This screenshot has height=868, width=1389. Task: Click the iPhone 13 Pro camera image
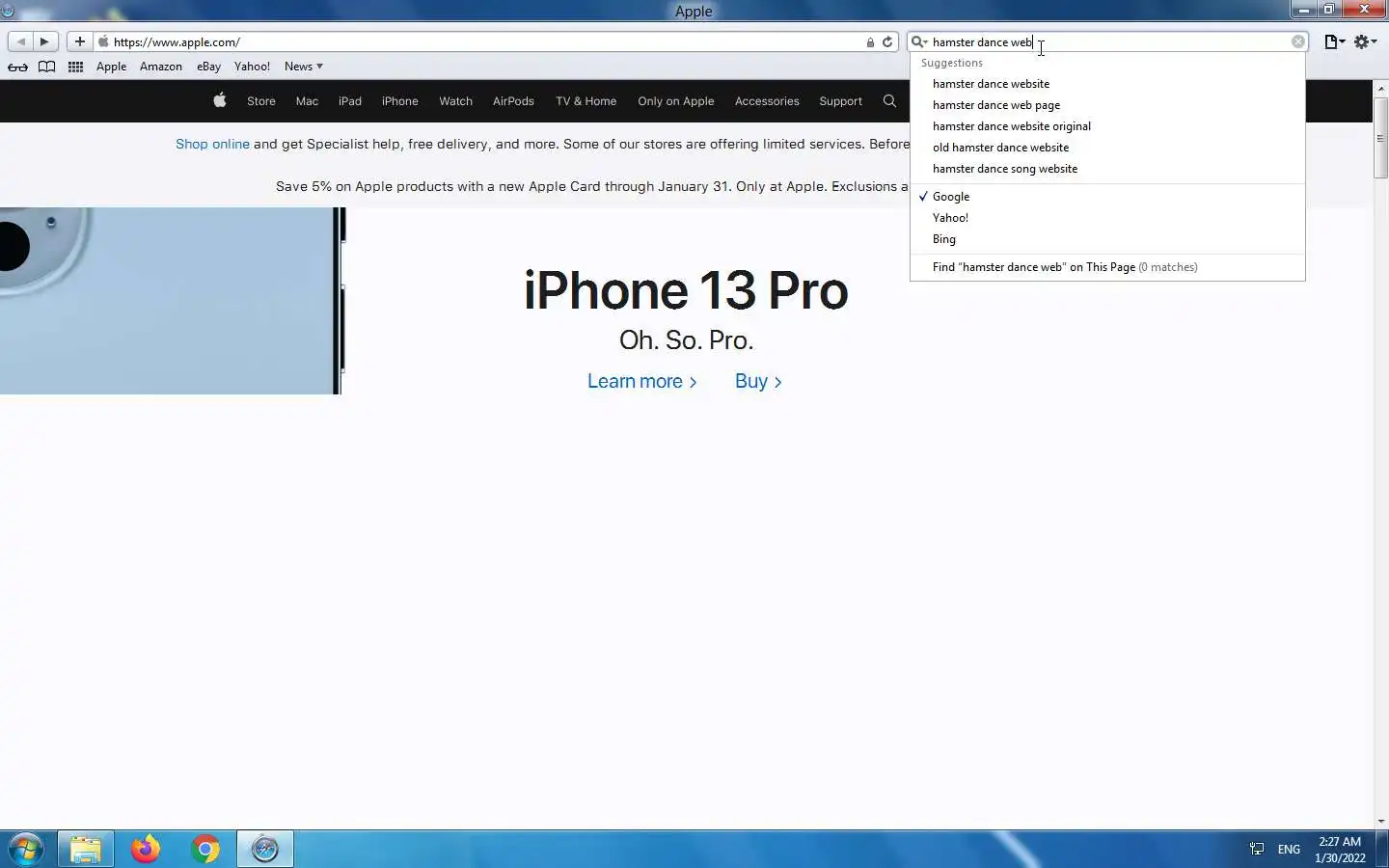(x=172, y=300)
